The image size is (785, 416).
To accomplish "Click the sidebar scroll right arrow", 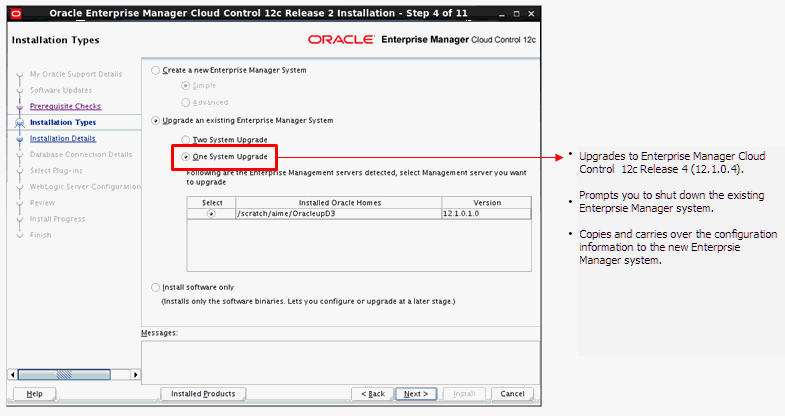I will click(135, 374).
